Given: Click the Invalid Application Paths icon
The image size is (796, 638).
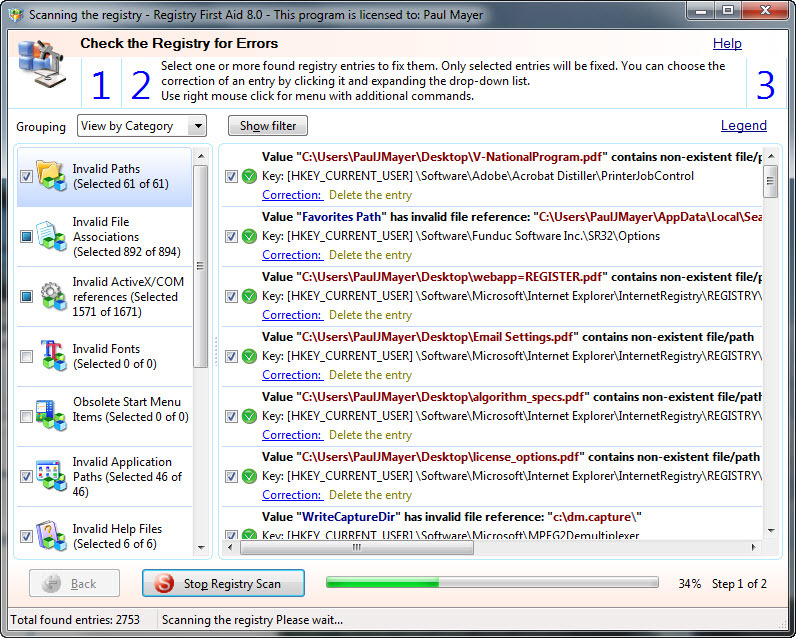Looking at the screenshot, I should [51, 476].
